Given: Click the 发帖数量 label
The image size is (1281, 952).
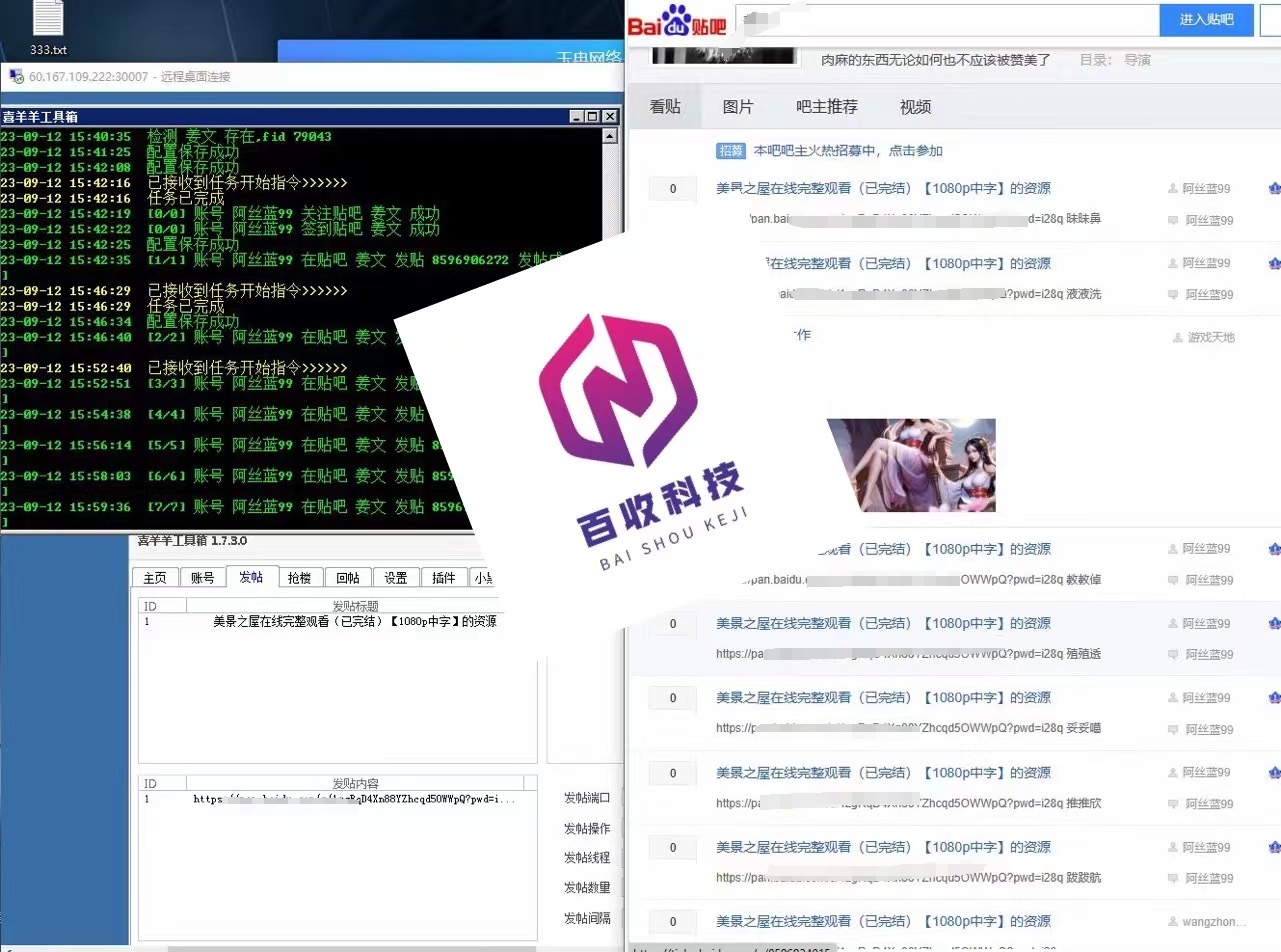Looking at the screenshot, I should pyautogui.click(x=587, y=888).
